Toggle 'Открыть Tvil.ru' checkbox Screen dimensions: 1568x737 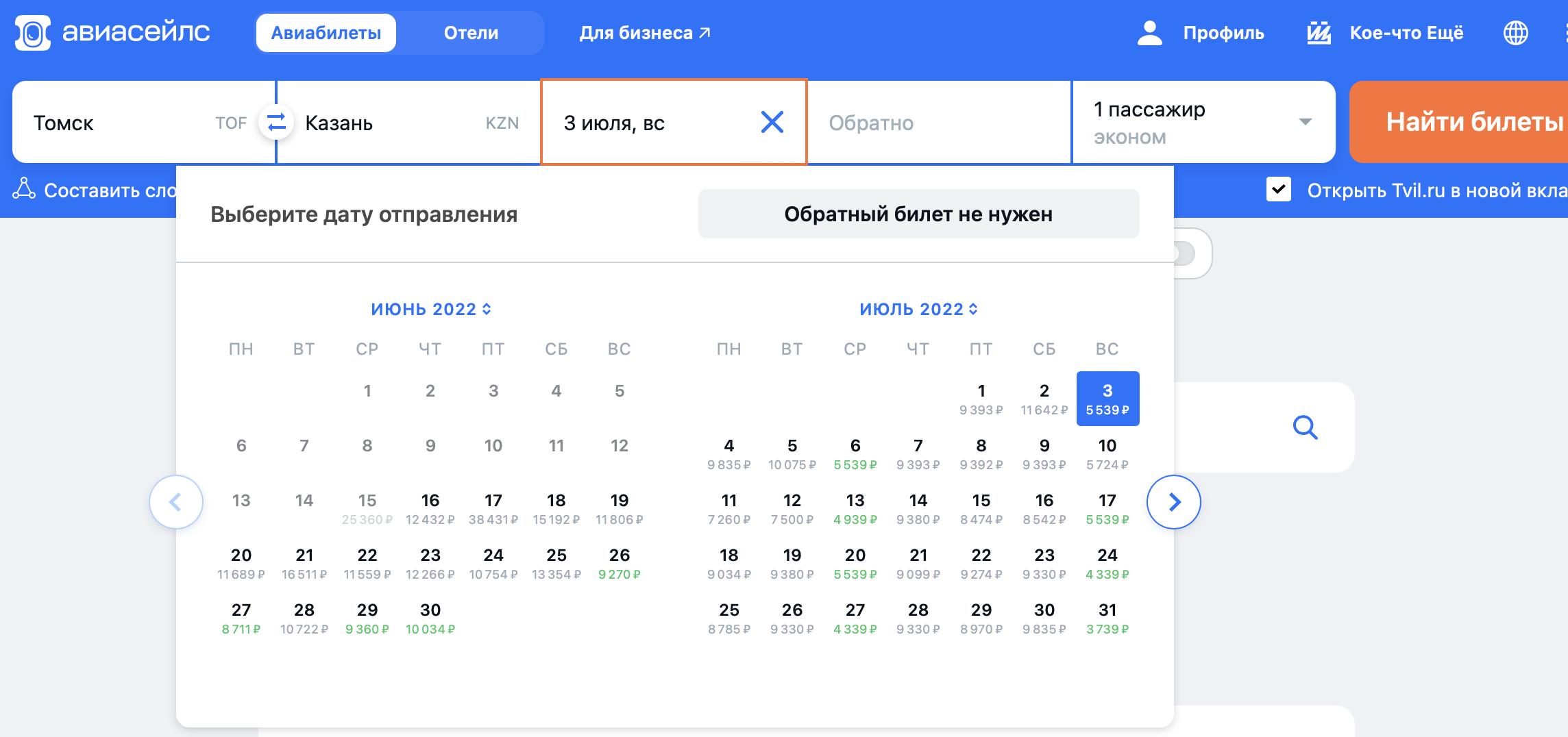[1279, 189]
